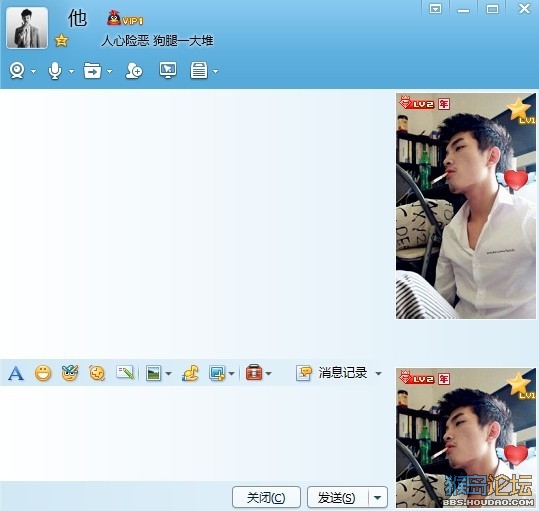The image size is (539, 511).
Task: Click the 关闭(C) button
Action: 266,497
